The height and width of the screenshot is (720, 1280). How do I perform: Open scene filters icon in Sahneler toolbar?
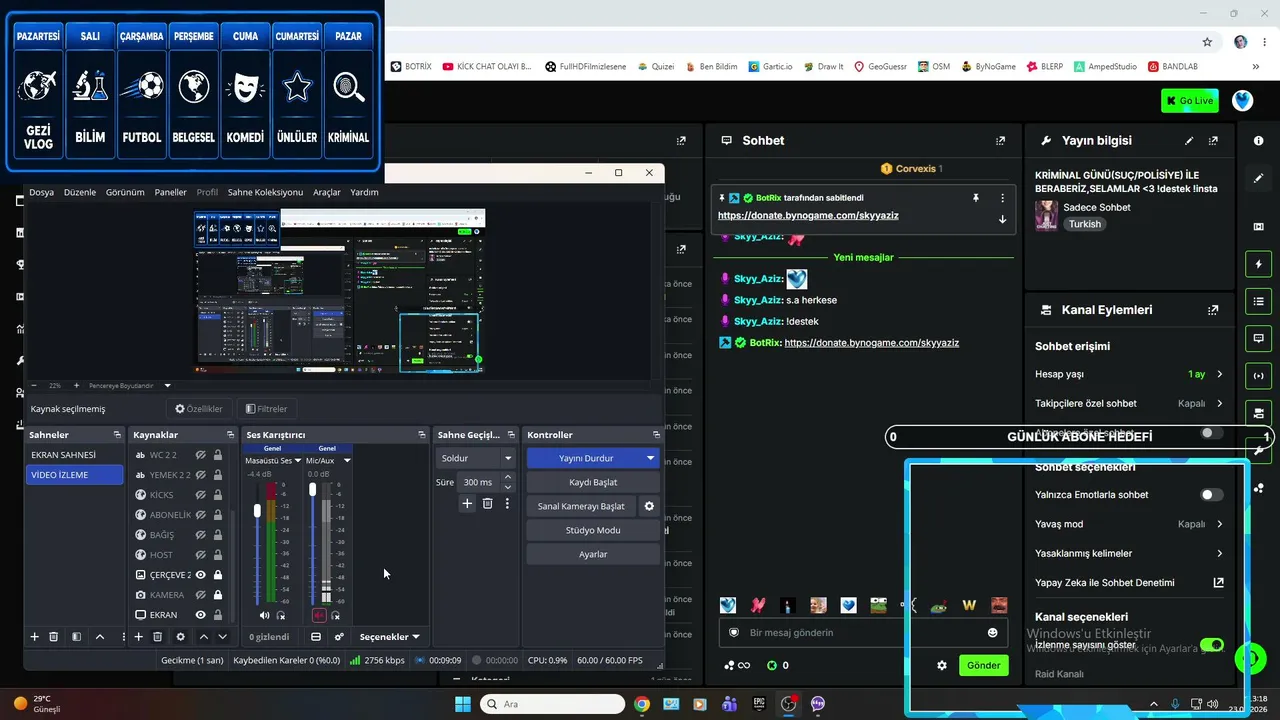(x=76, y=637)
